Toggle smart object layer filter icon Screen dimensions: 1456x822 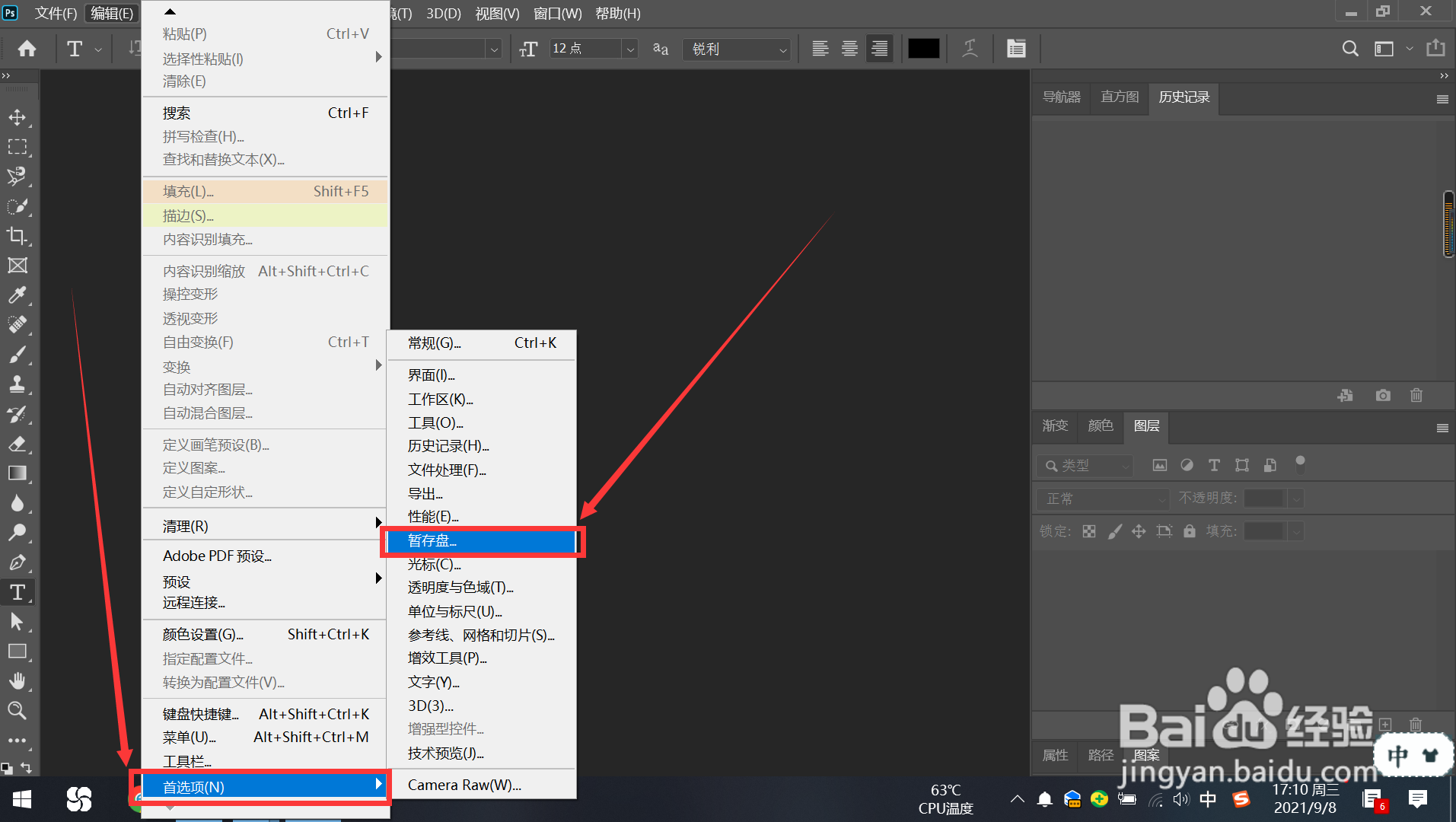point(1270,465)
